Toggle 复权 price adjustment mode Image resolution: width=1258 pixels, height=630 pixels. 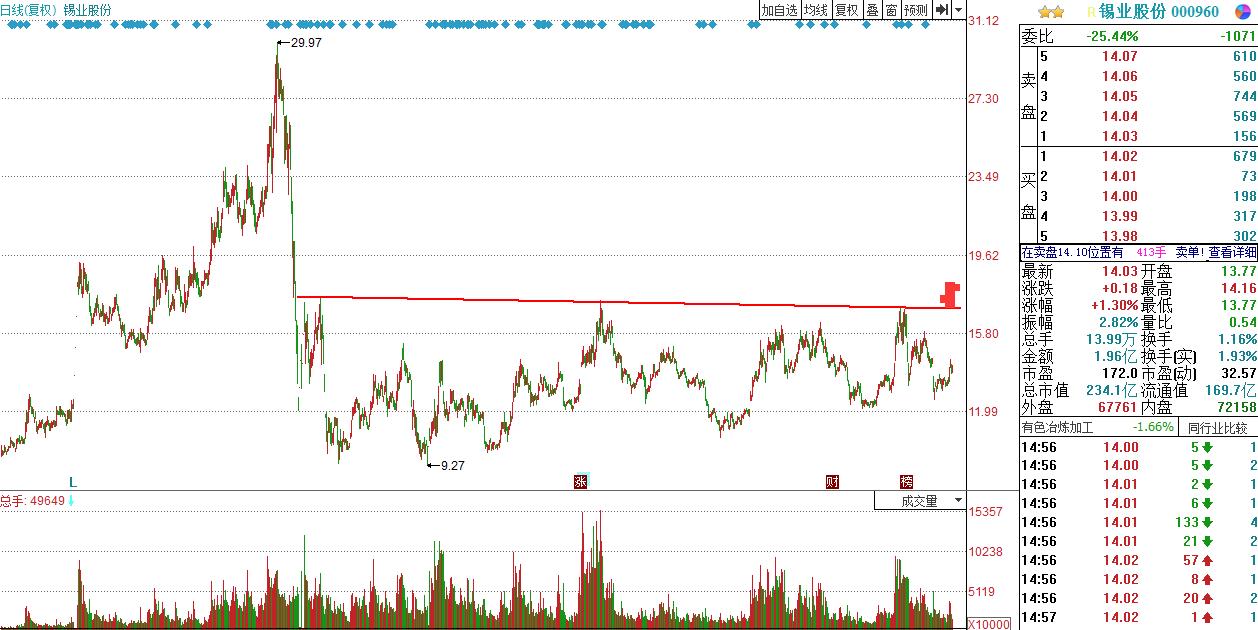tap(847, 10)
